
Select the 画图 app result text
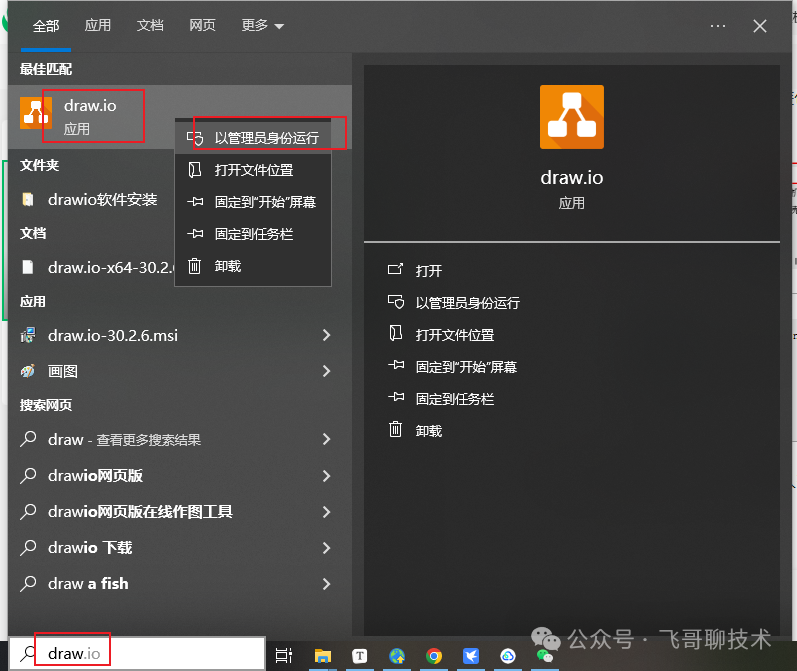tap(63, 372)
